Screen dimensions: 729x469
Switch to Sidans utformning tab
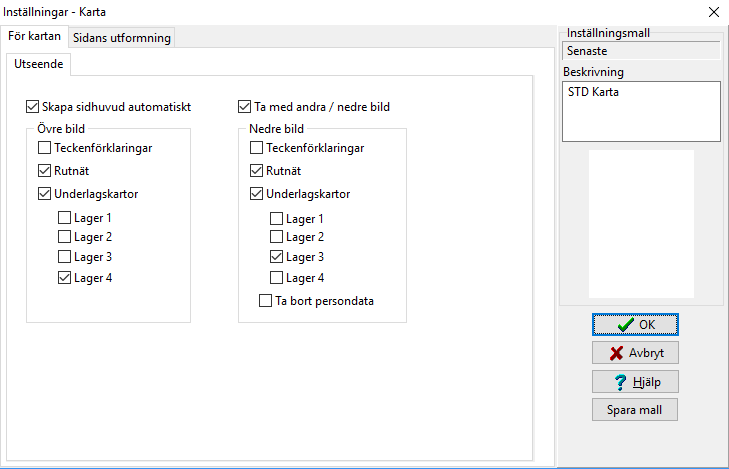pos(122,38)
